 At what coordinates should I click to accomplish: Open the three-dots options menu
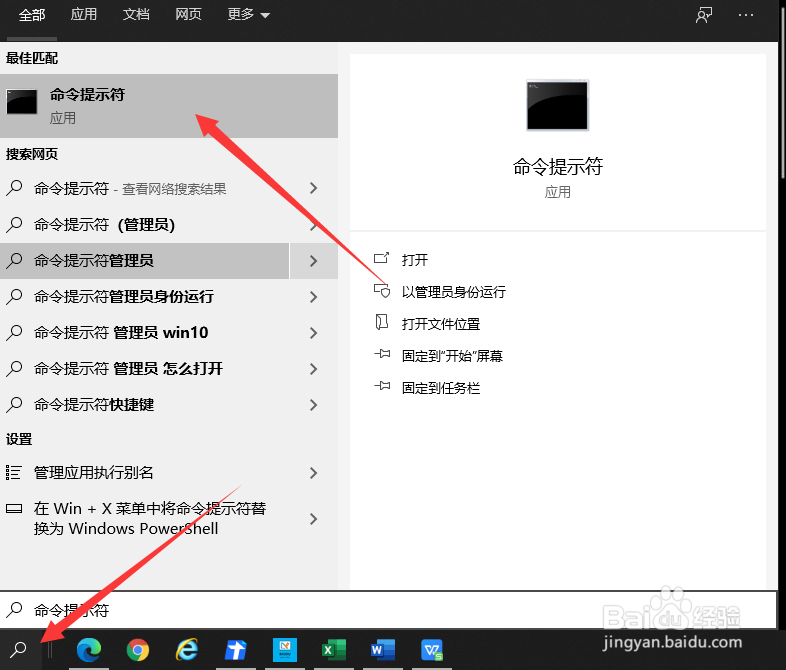click(x=746, y=15)
